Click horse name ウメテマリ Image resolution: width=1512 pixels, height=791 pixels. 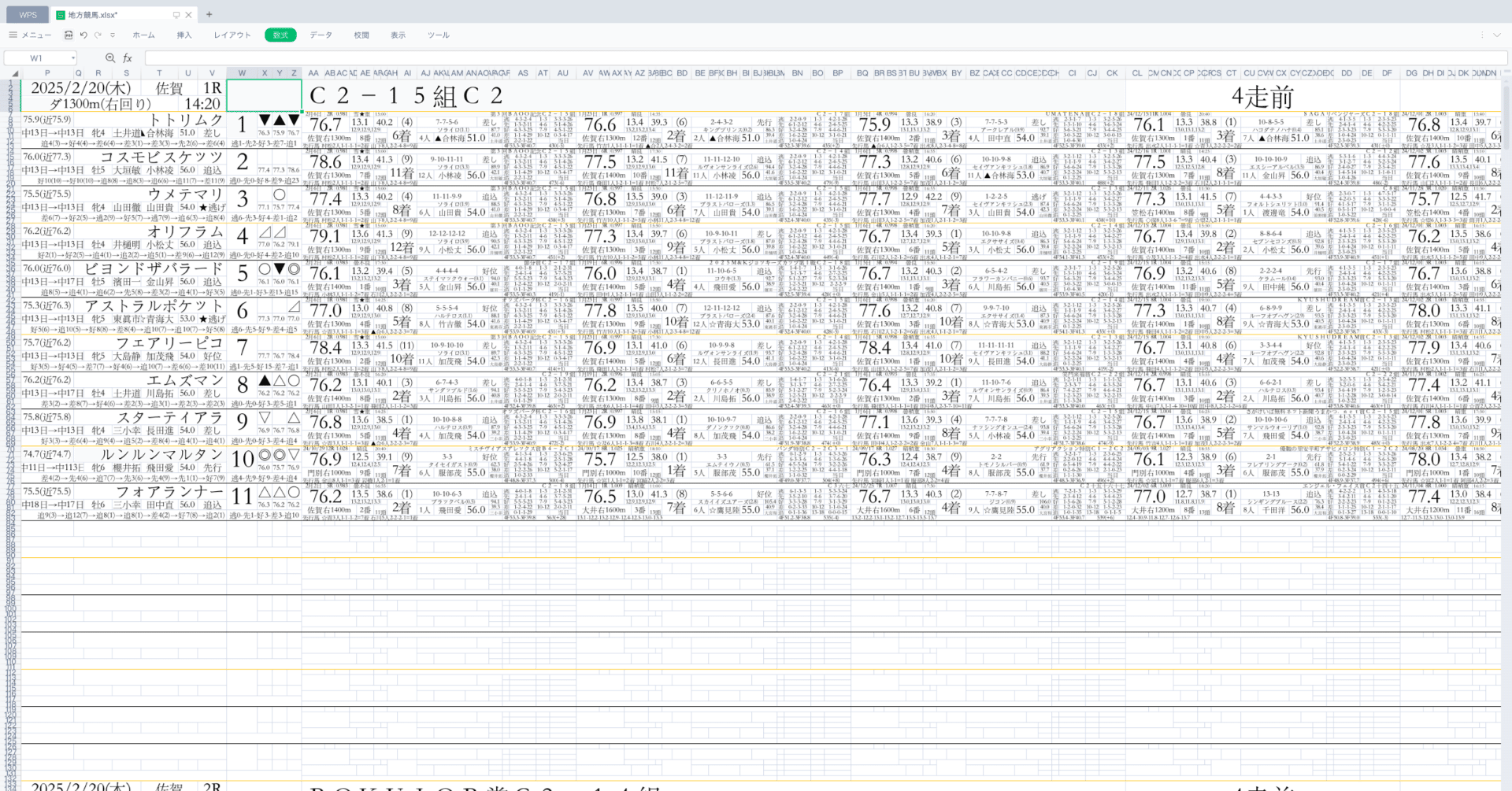point(186,194)
